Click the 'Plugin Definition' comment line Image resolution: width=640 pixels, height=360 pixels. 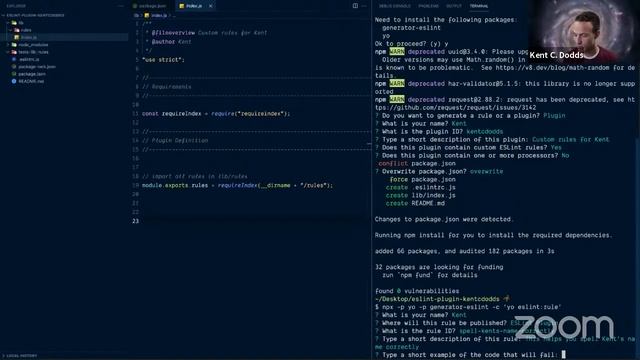pyautogui.click(x=175, y=140)
